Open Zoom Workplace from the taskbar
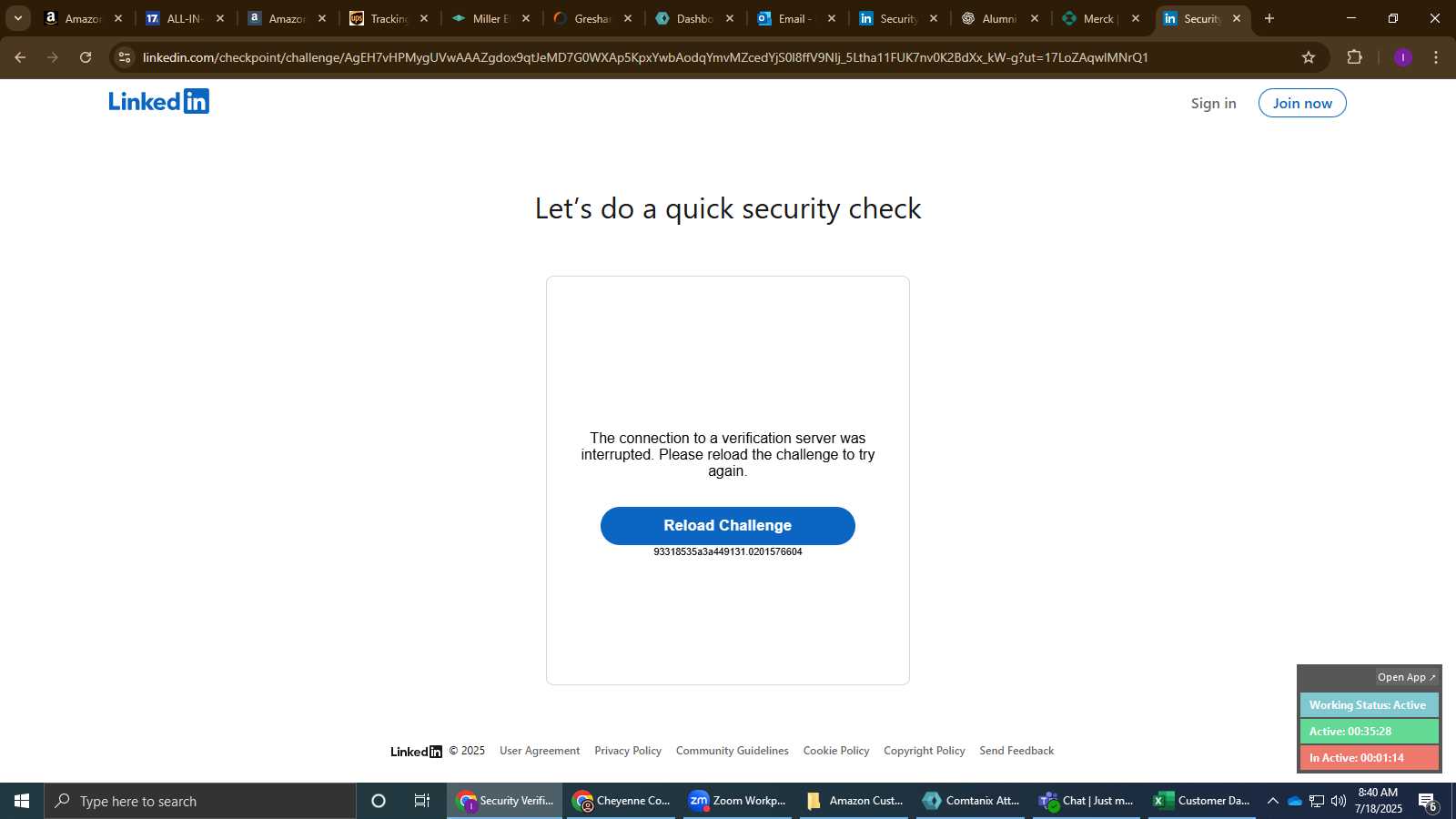 [737, 801]
